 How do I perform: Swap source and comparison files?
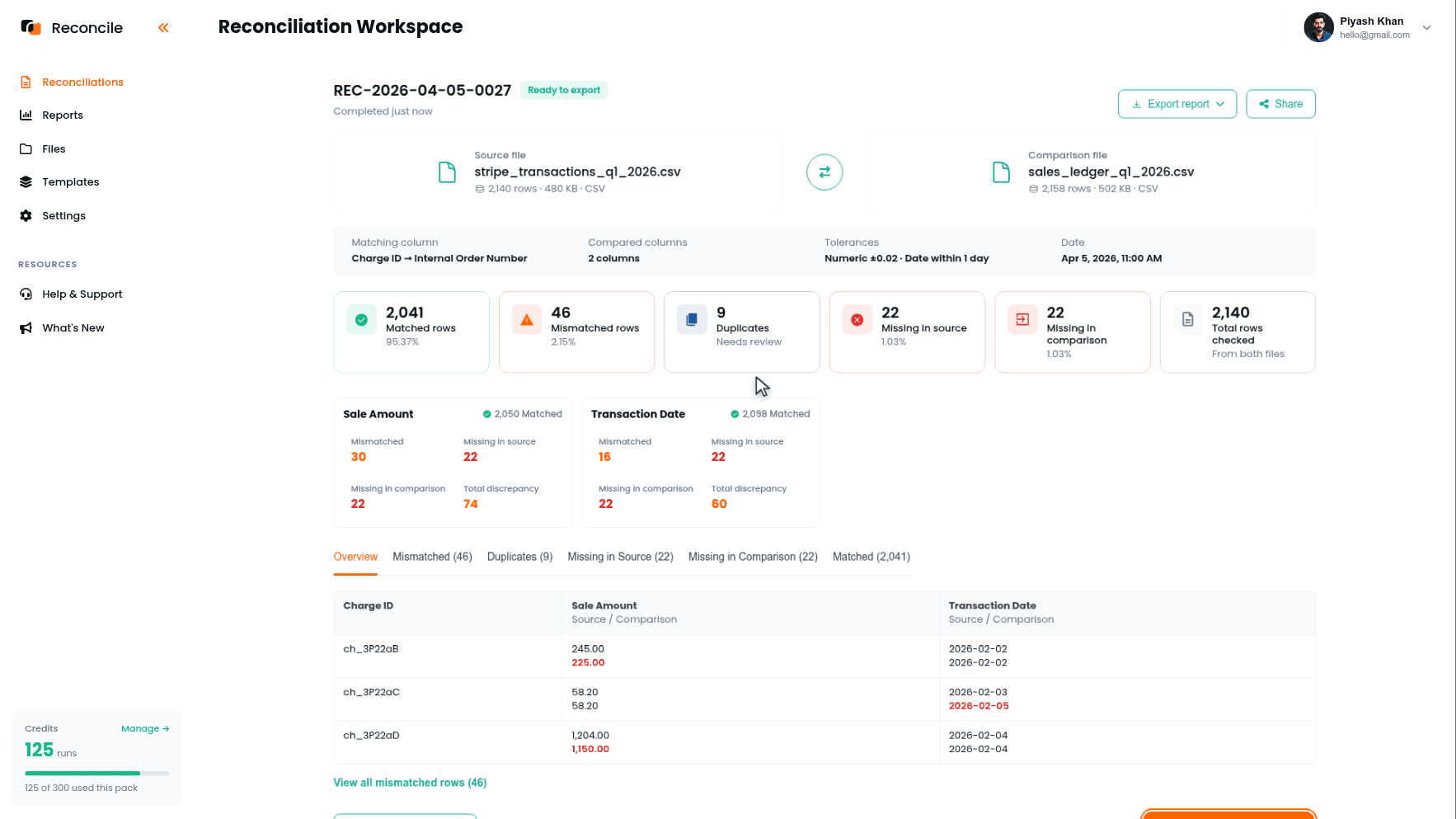[x=824, y=172]
